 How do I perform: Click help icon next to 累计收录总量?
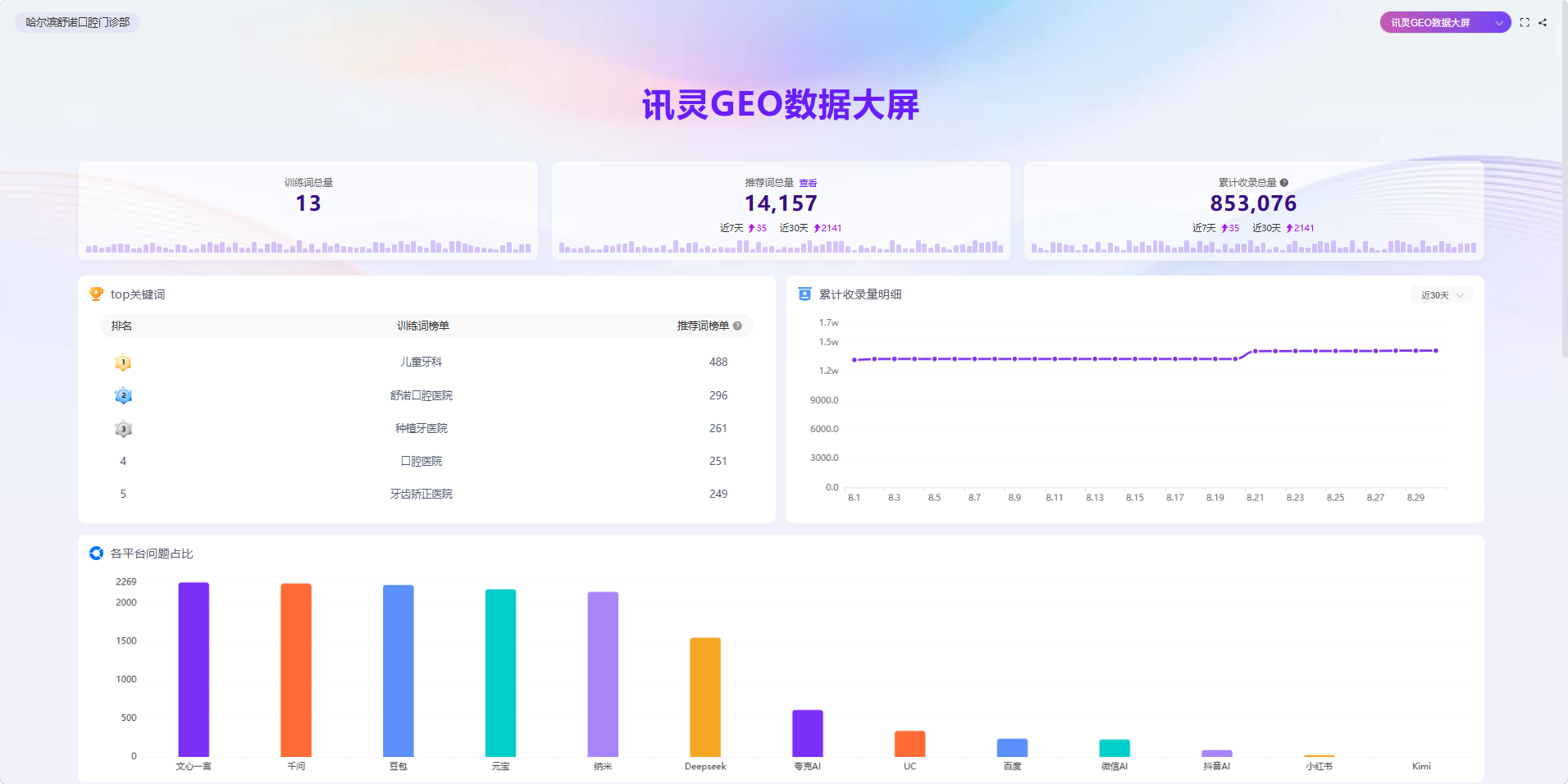pos(1284,183)
